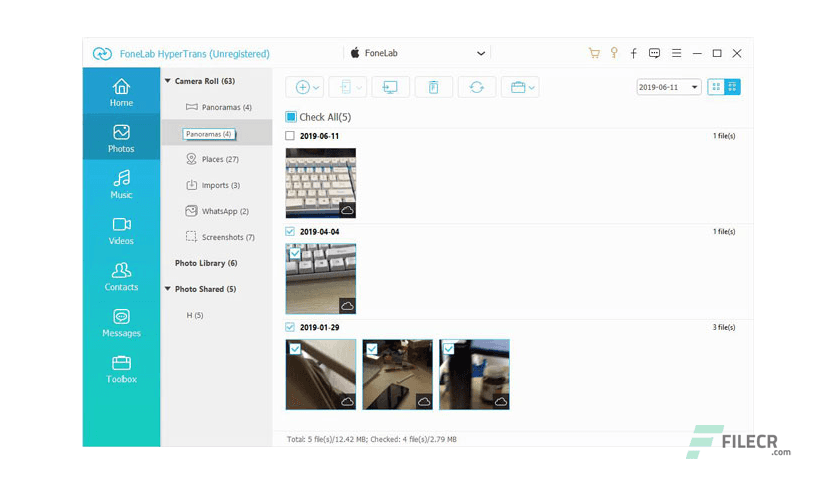The width and height of the screenshot is (836, 484).
Task: Click the 2019-01-29 date heading
Action: (x=319, y=327)
